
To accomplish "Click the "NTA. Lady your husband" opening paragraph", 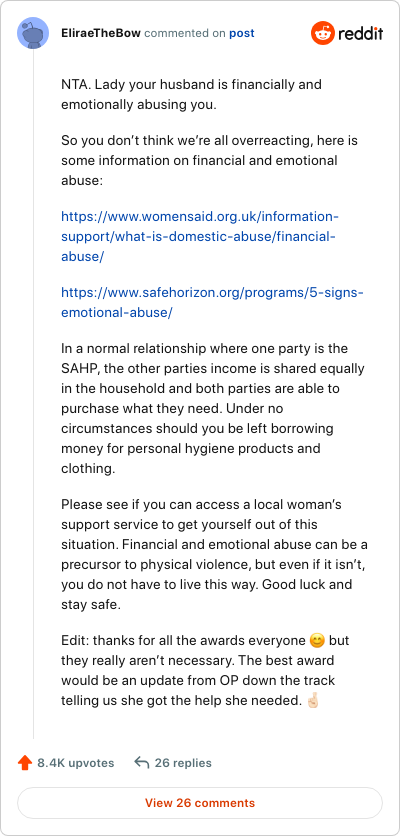I will (x=191, y=94).
